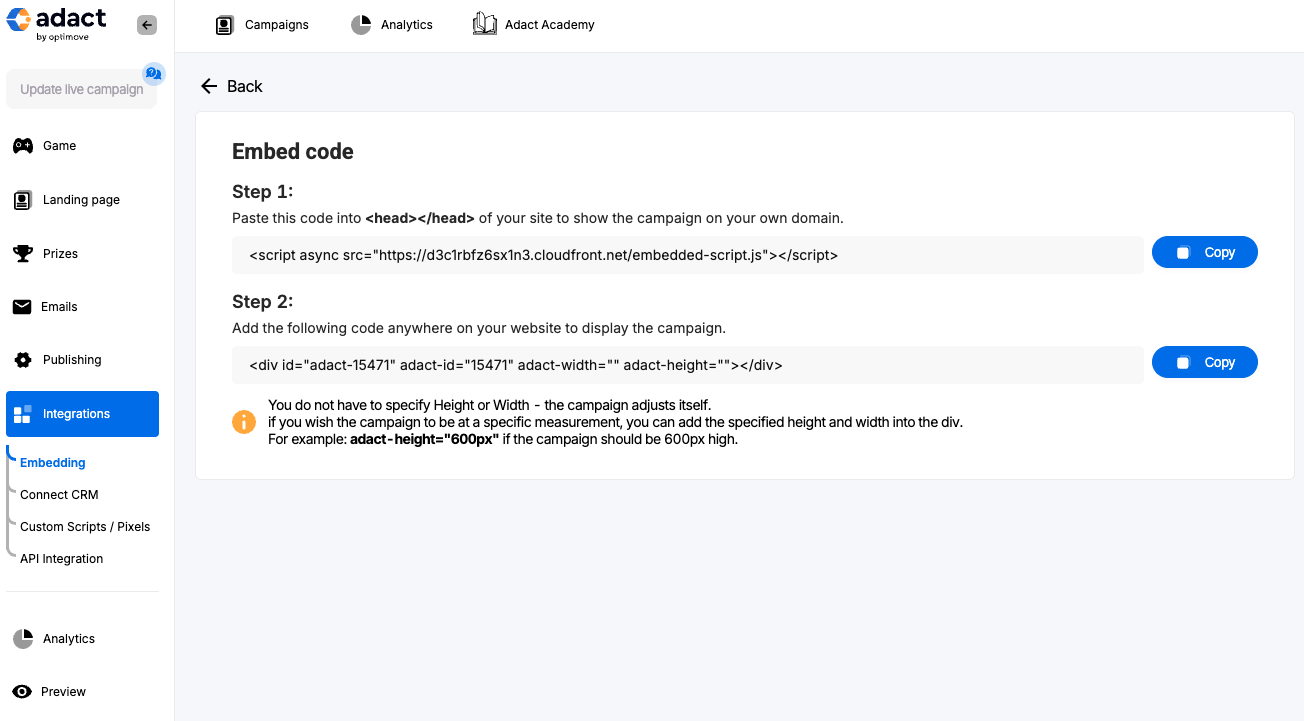Go to the Publishing section

point(82,360)
